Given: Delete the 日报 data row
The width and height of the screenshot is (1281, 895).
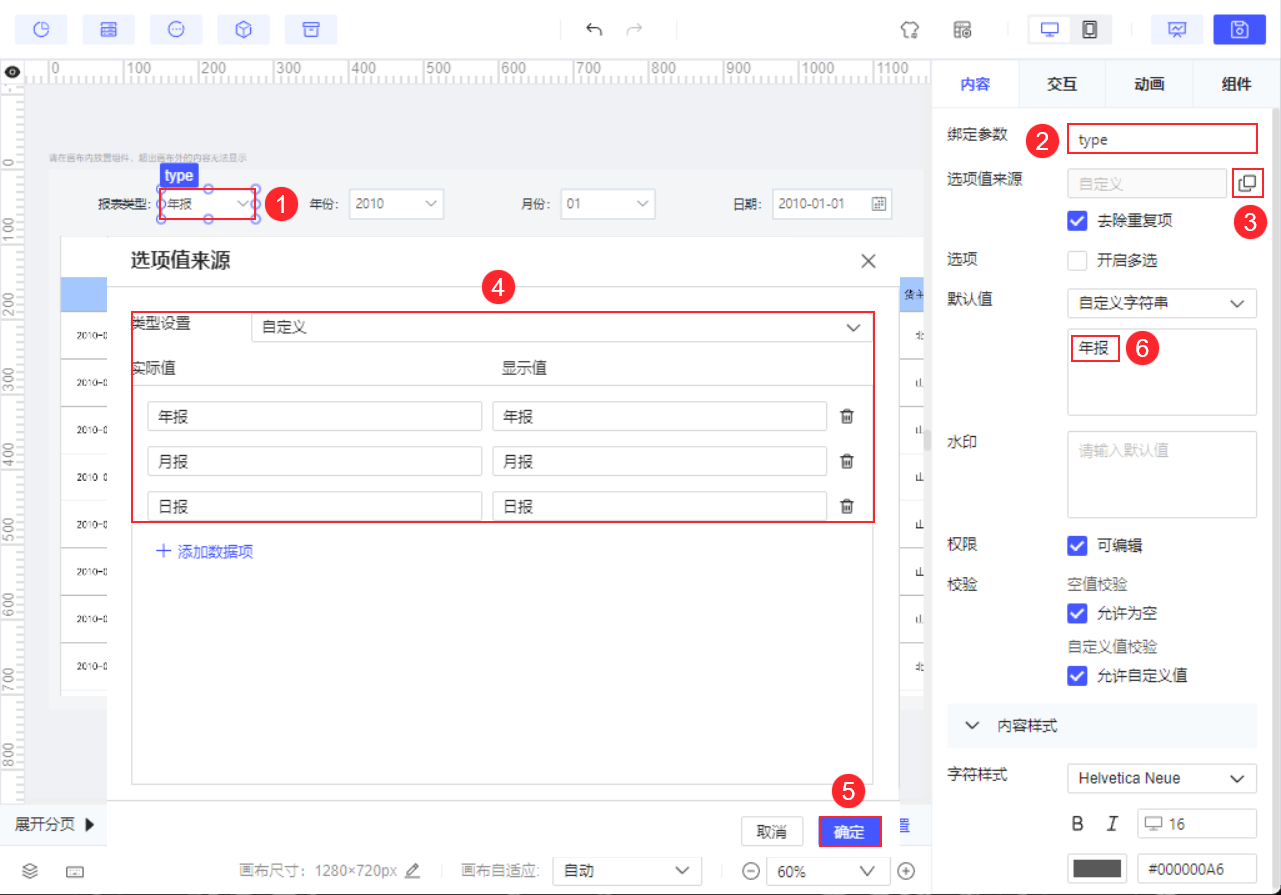Looking at the screenshot, I should 847,506.
